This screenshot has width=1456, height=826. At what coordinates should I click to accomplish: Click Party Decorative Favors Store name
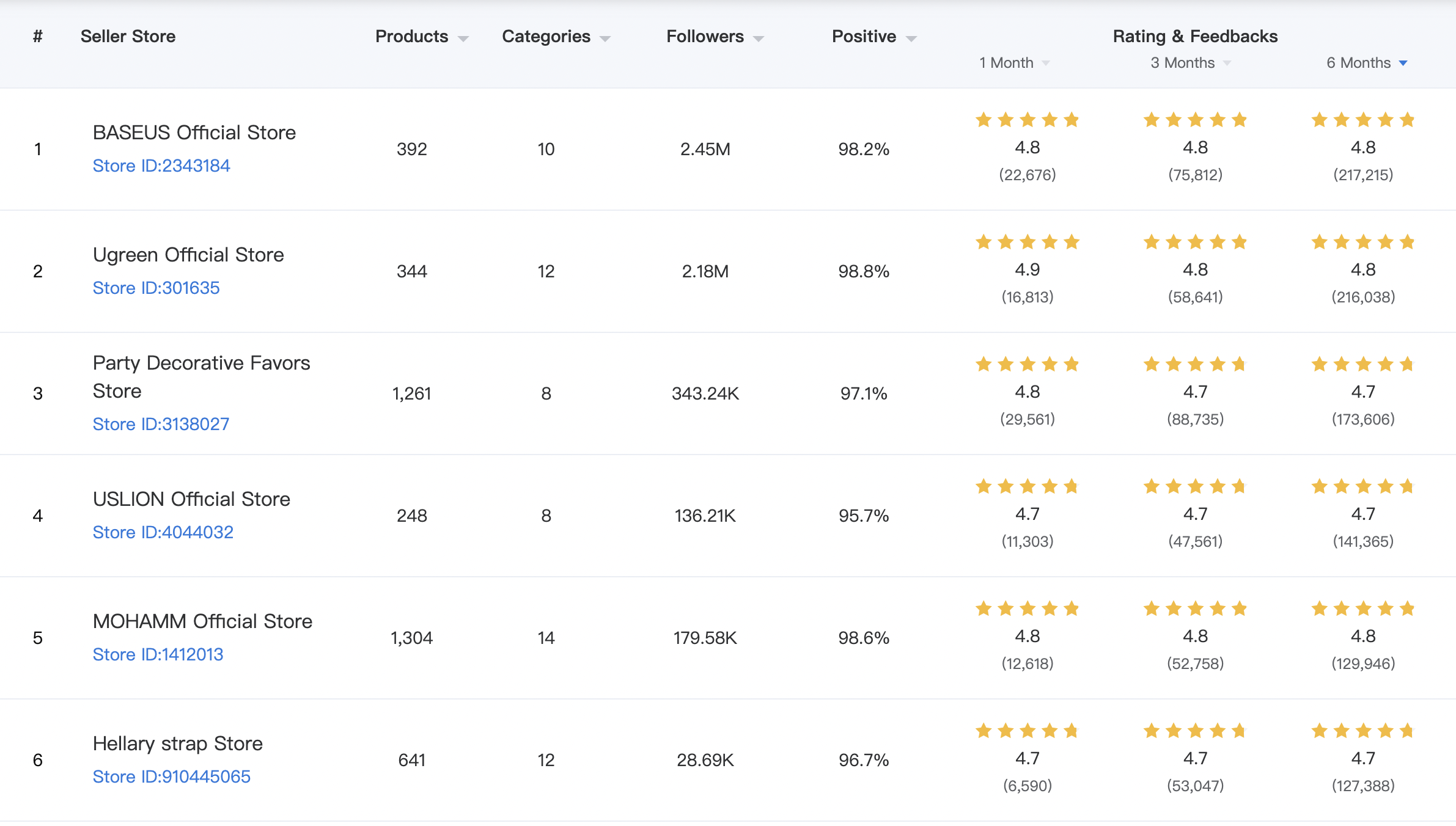202,377
